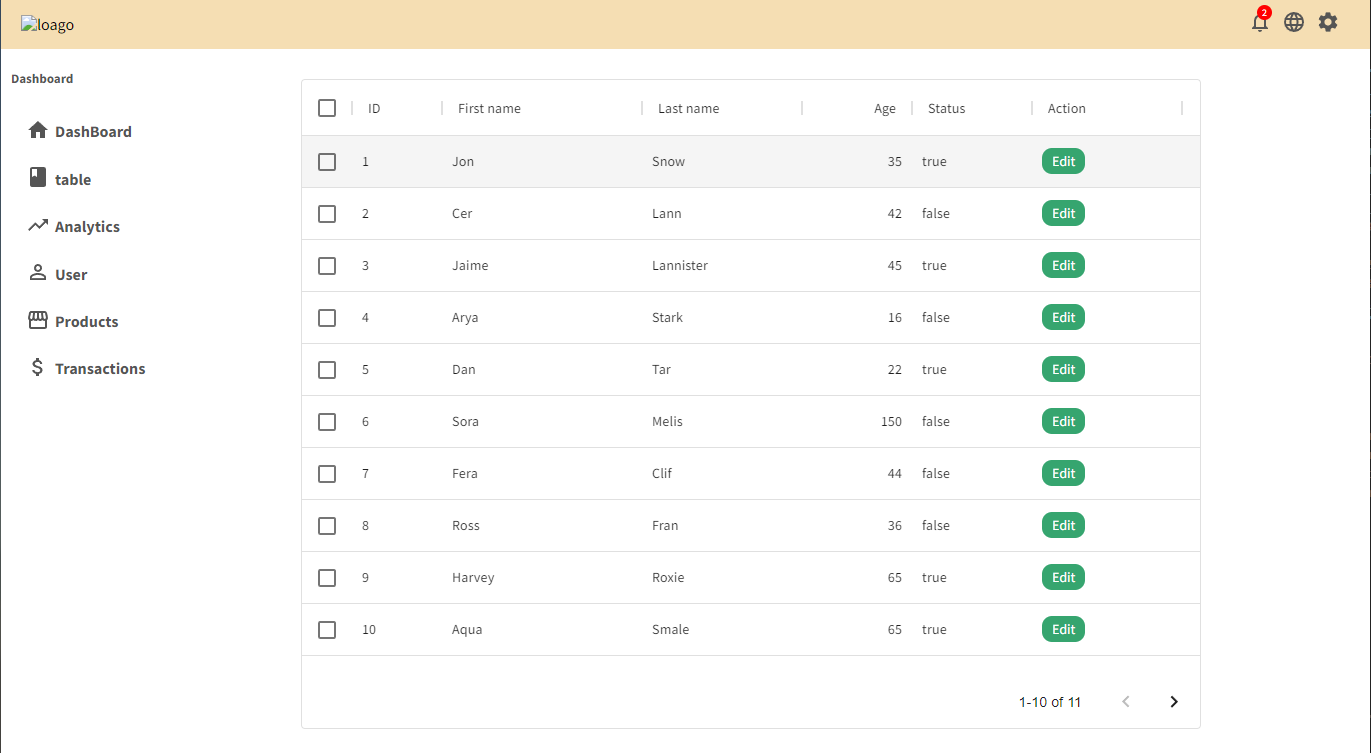Edit the row for Sora Melis
Viewport: 1371px width, 753px height.
(1063, 421)
